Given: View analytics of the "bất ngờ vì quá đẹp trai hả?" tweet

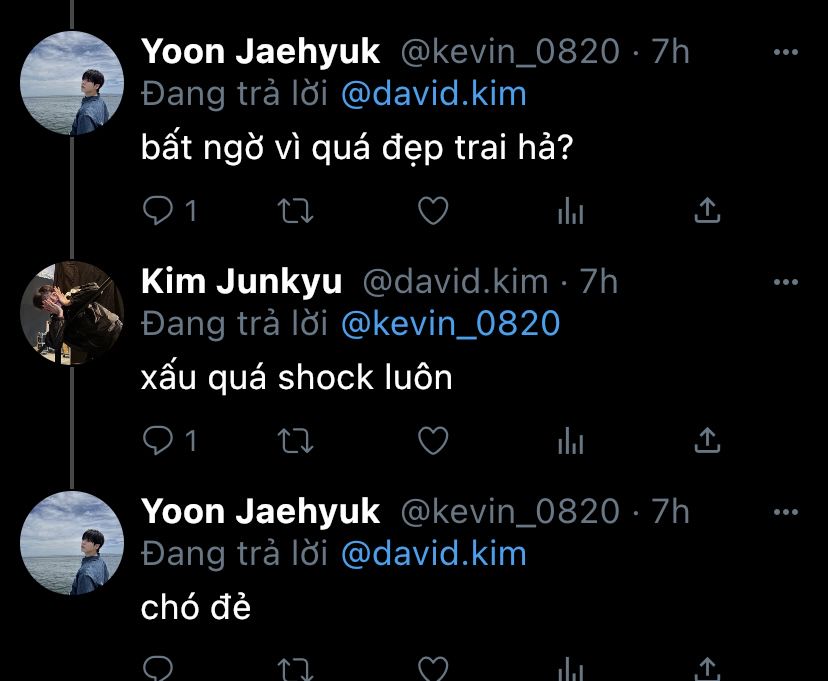Looking at the screenshot, I should (x=570, y=211).
